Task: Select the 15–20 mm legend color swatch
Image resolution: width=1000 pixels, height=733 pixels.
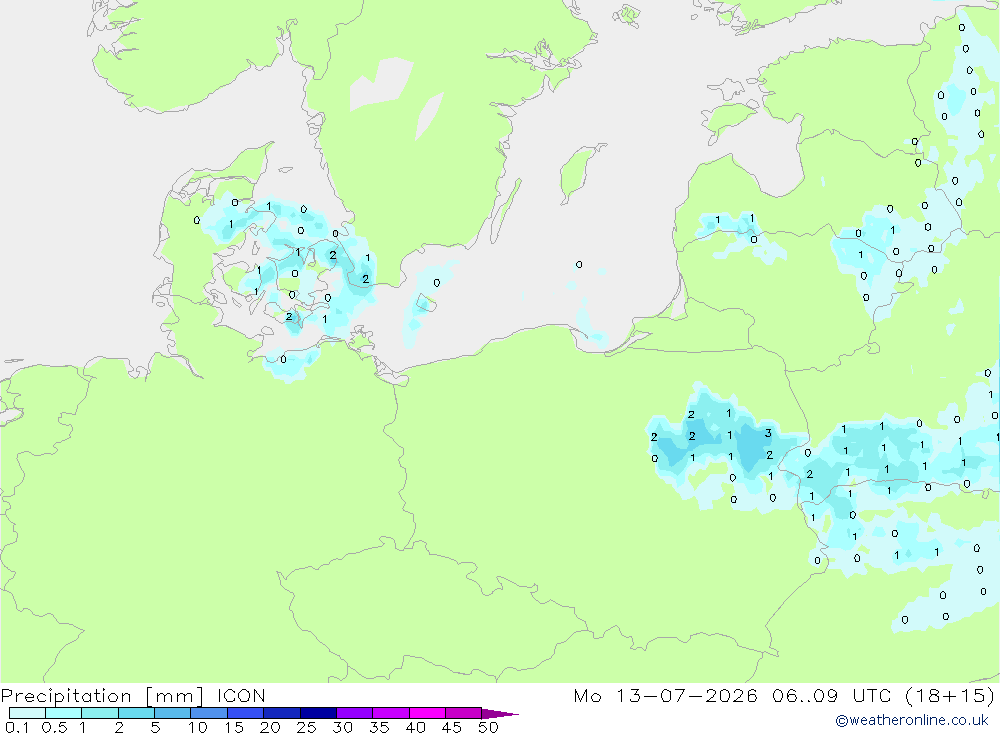Action: pyautogui.click(x=246, y=713)
